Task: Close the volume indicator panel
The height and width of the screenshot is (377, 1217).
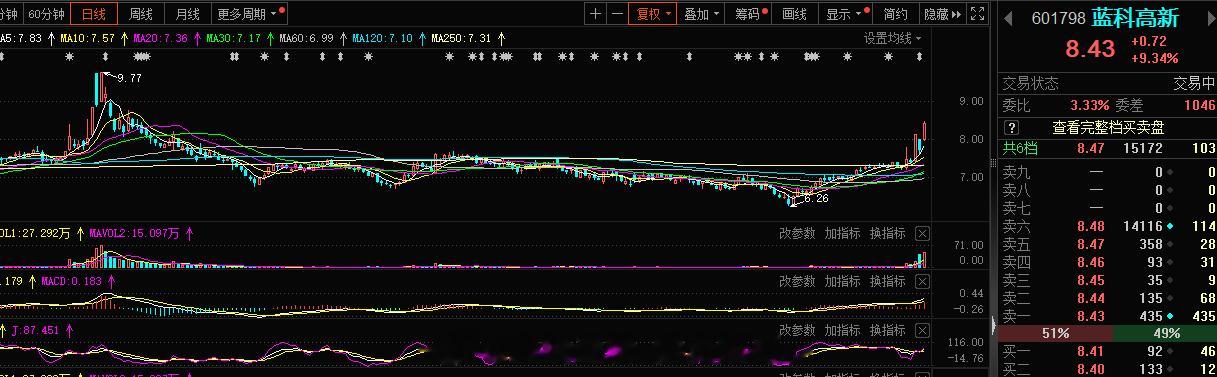Action: click(923, 234)
